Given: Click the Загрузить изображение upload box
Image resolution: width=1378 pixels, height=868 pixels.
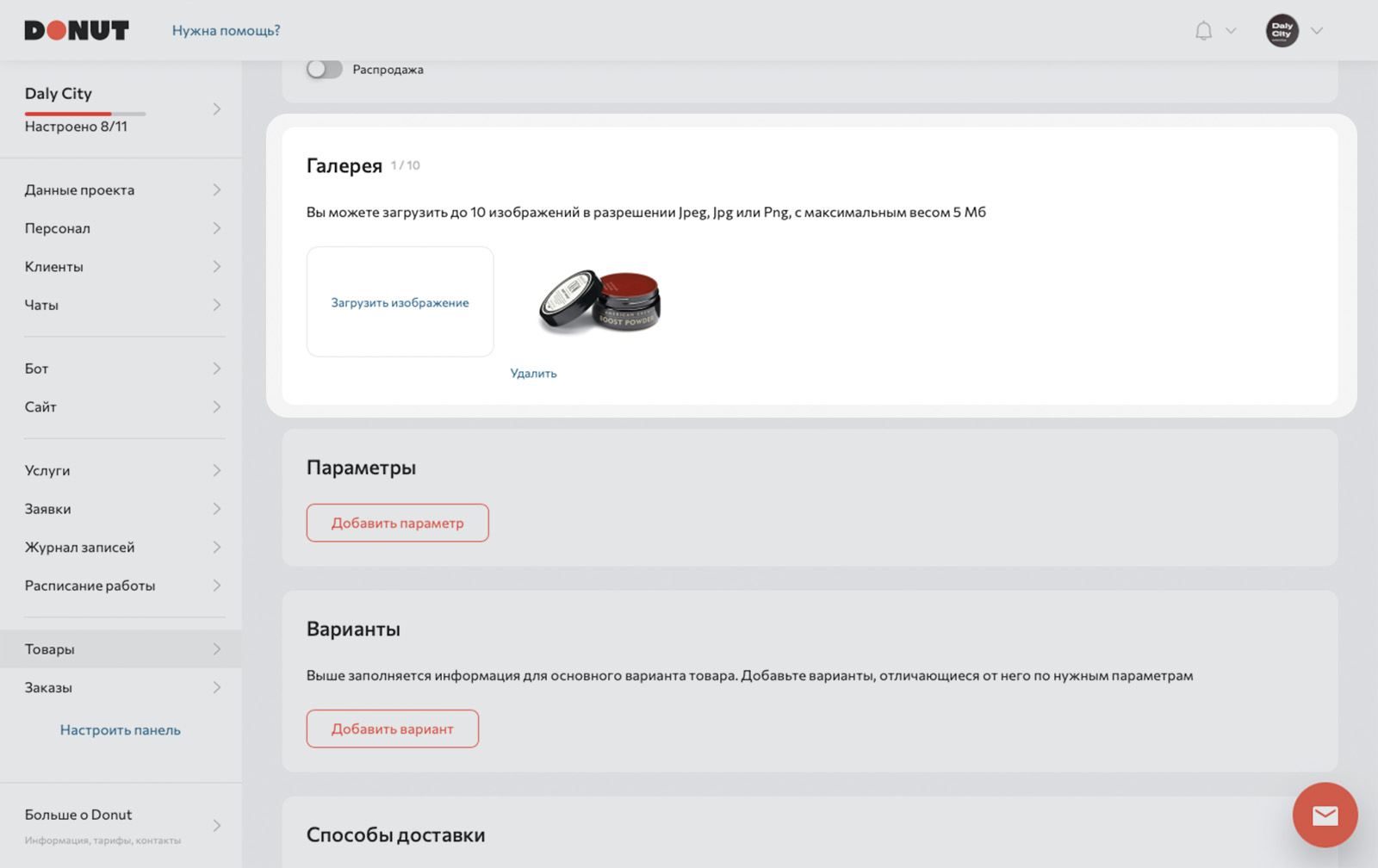Looking at the screenshot, I should click(400, 302).
